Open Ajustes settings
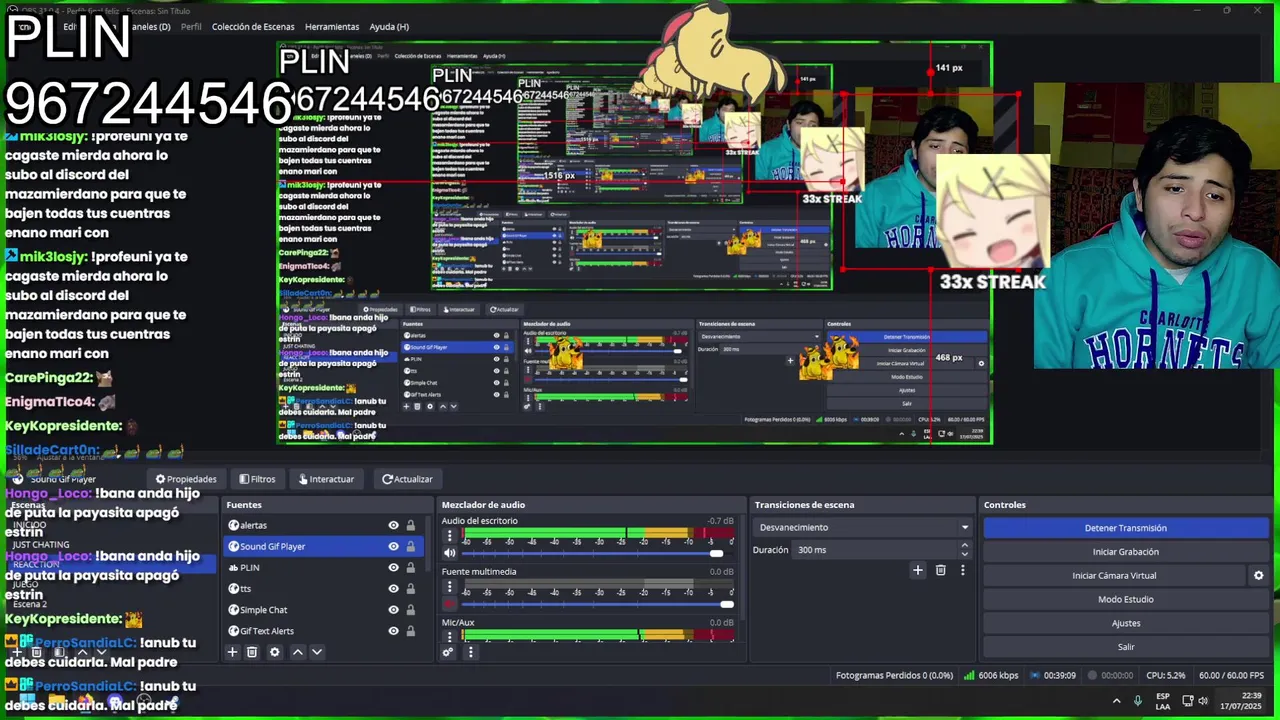Viewport: 1280px width, 720px height. (1126, 623)
